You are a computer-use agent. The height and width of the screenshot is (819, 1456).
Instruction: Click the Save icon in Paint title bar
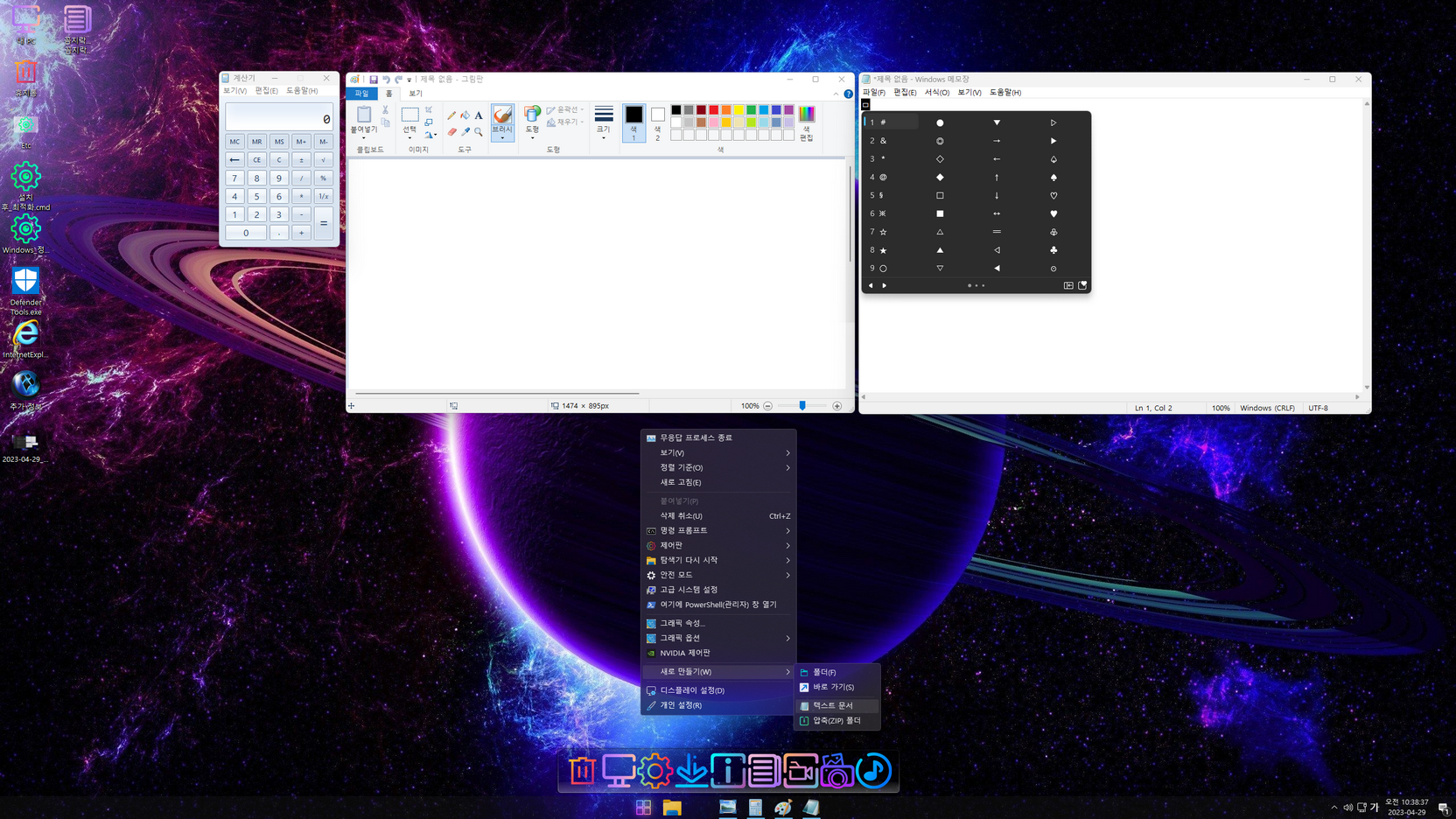click(374, 80)
